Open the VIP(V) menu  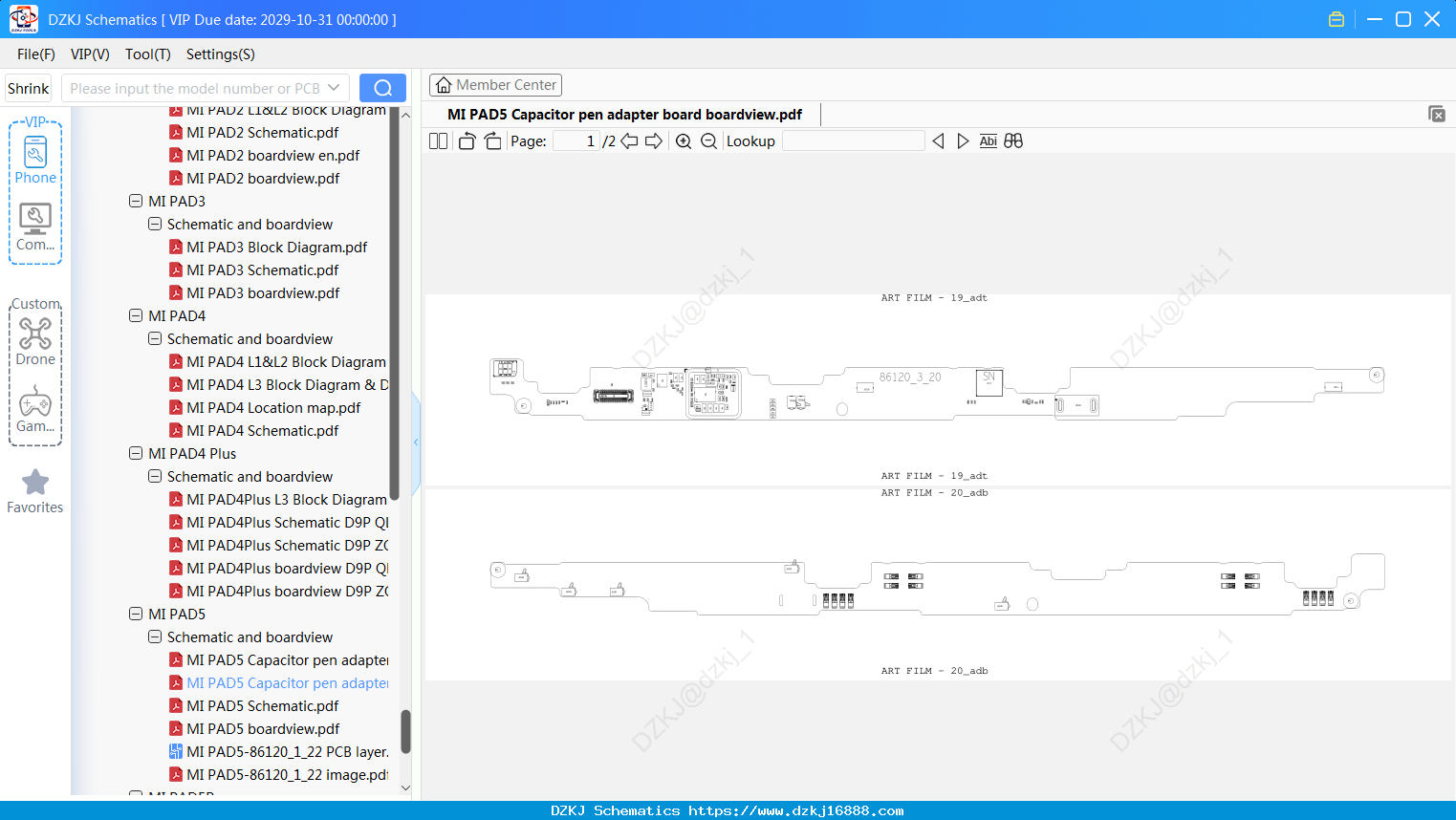click(90, 54)
